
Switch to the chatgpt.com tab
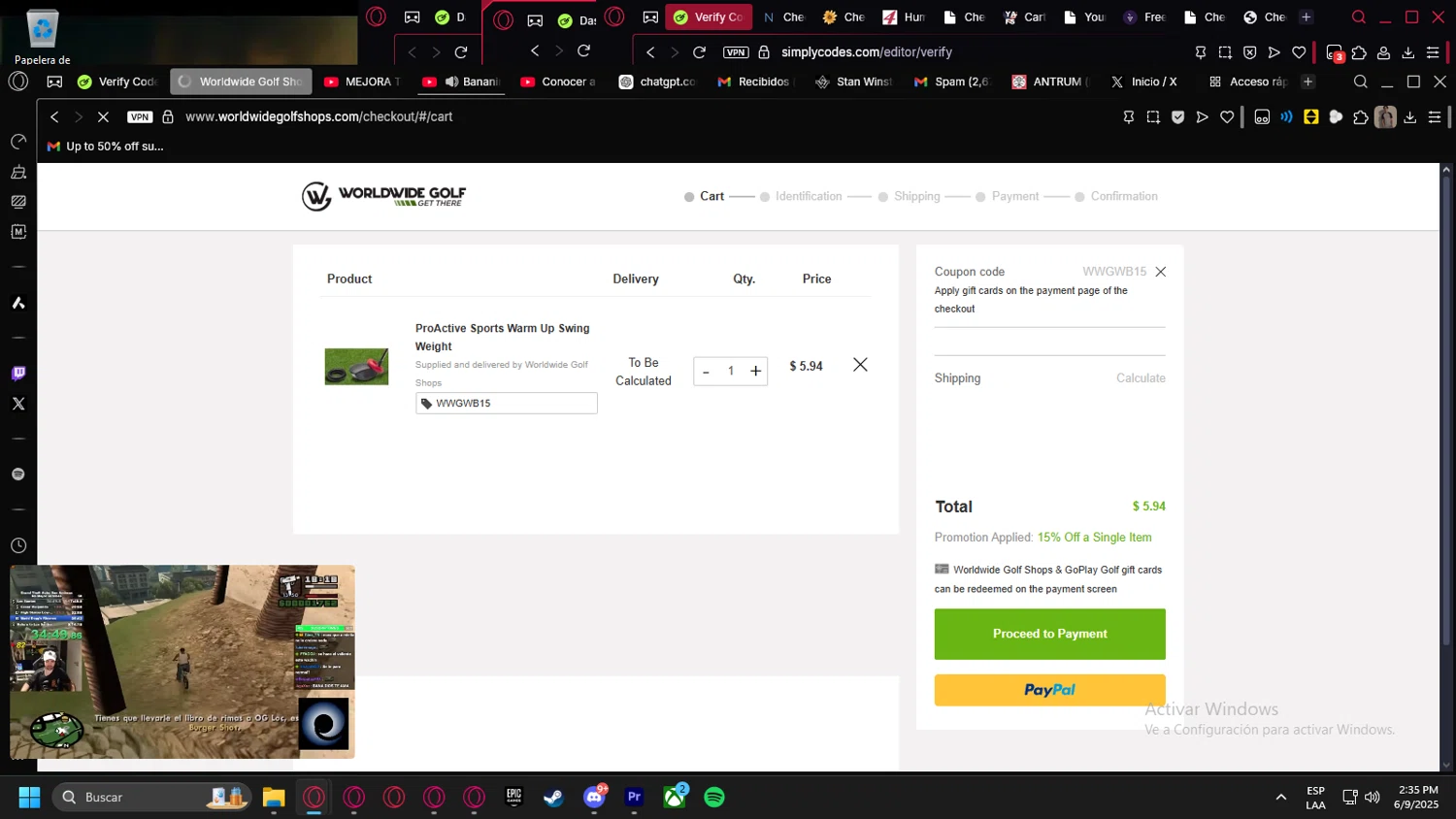click(x=658, y=82)
